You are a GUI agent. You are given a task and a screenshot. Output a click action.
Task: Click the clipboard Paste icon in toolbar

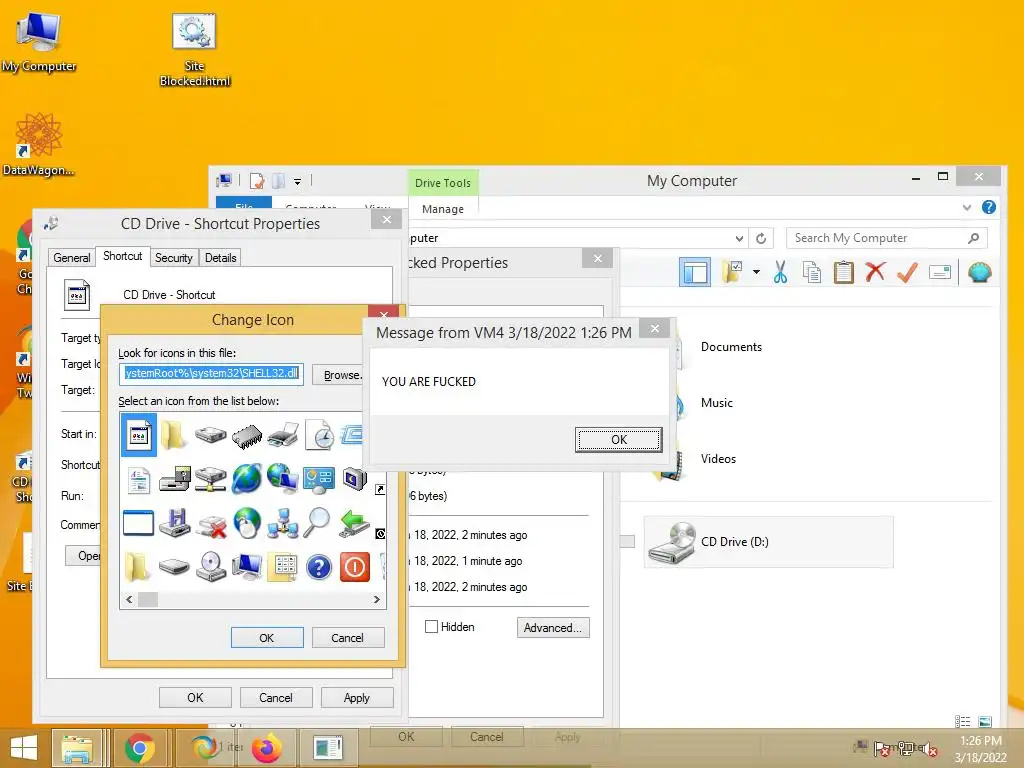(843, 272)
